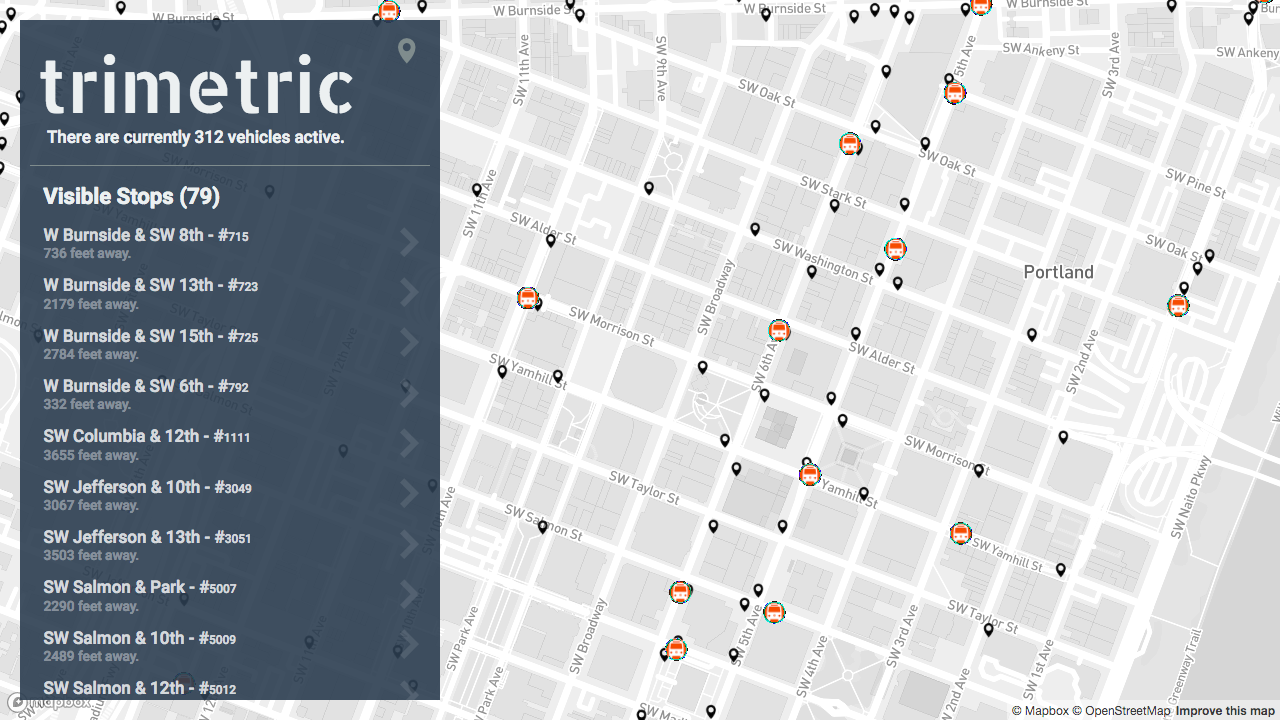Image resolution: width=1280 pixels, height=720 pixels.
Task: Click the stop marker above SW Taylor St, east side
Action: tap(989, 629)
